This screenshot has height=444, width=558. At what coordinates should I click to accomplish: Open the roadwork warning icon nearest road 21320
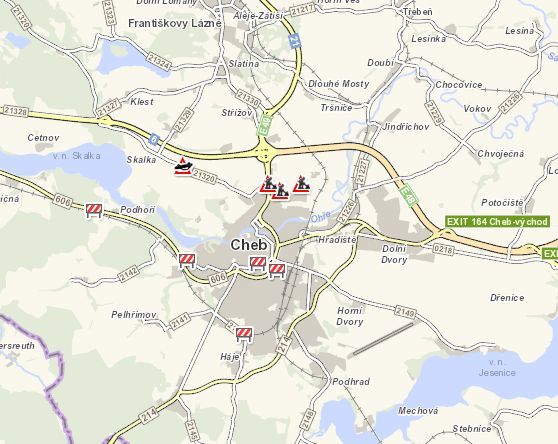[x=268, y=184]
